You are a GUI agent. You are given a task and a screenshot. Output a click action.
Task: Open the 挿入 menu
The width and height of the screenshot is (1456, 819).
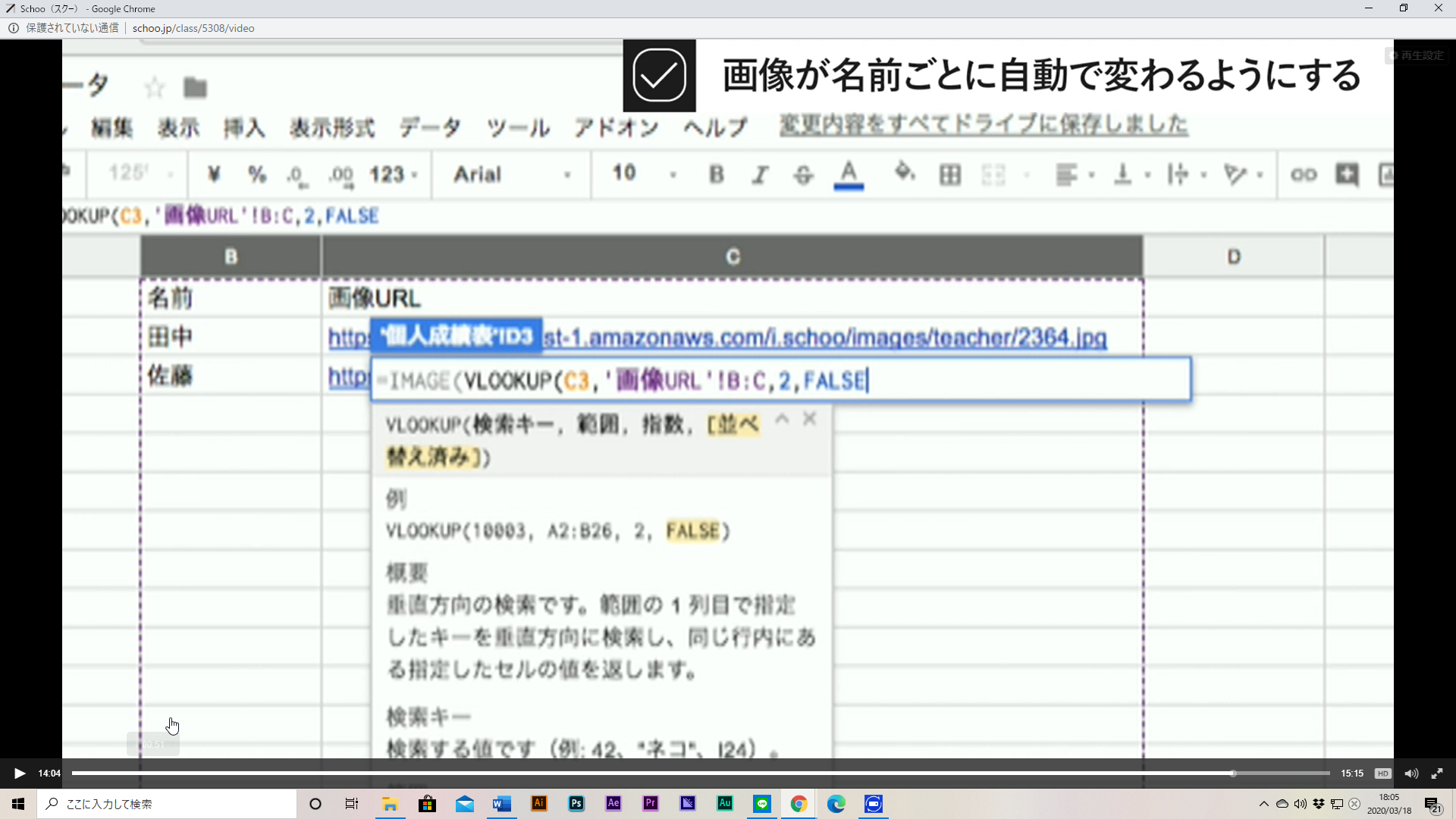click(x=244, y=128)
